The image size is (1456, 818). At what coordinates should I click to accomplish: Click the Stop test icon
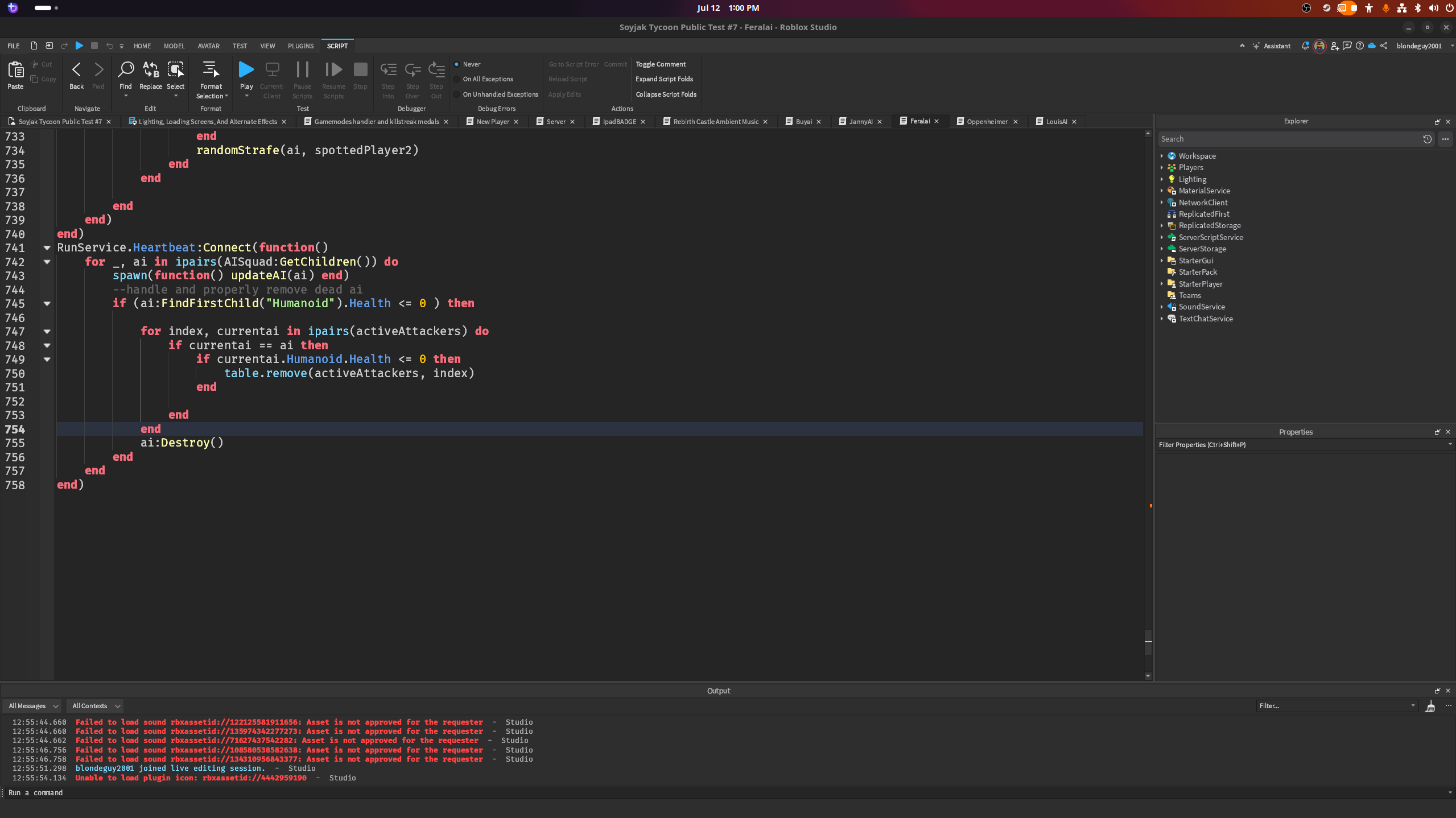pyautogui.click(x=360, y=70)
